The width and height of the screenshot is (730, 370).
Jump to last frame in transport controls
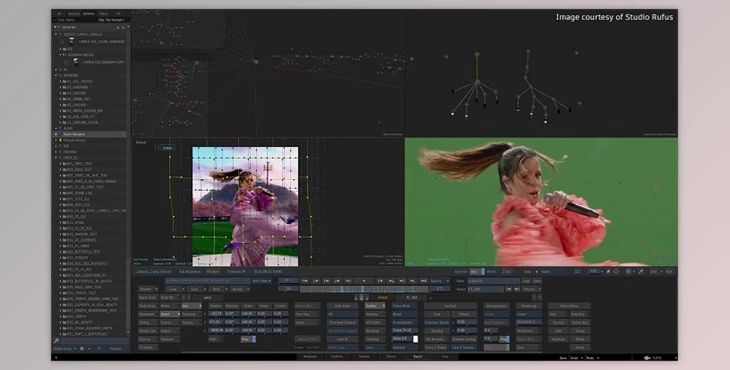pyautogui.click(x=423, y=281)
